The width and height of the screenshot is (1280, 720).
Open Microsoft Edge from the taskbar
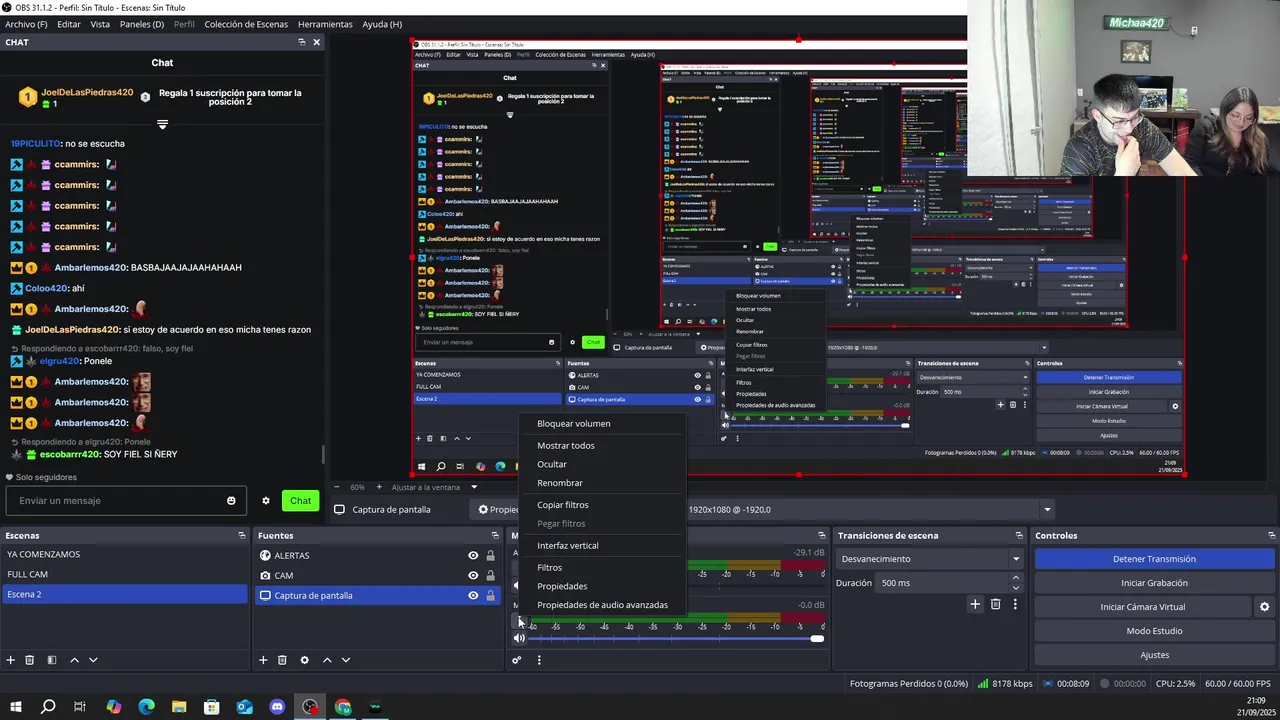pyautogui.click(x=146, y=707)
